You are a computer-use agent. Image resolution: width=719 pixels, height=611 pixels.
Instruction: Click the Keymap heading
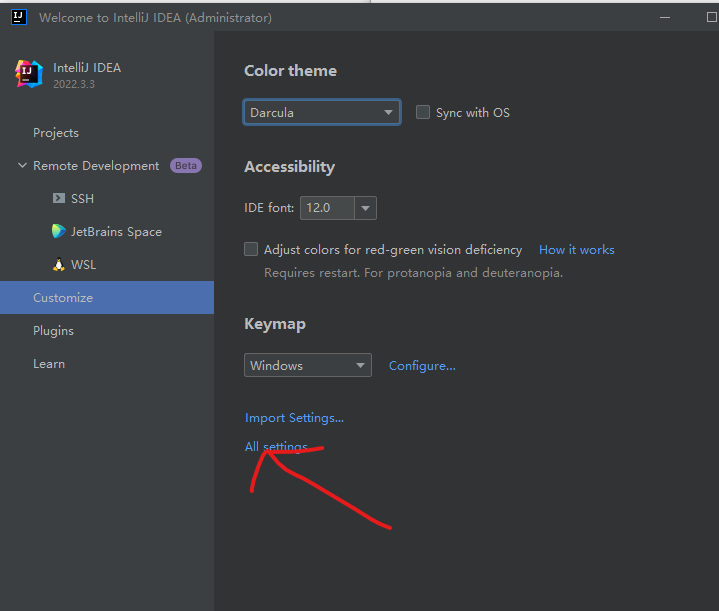(x=275, y=324)
